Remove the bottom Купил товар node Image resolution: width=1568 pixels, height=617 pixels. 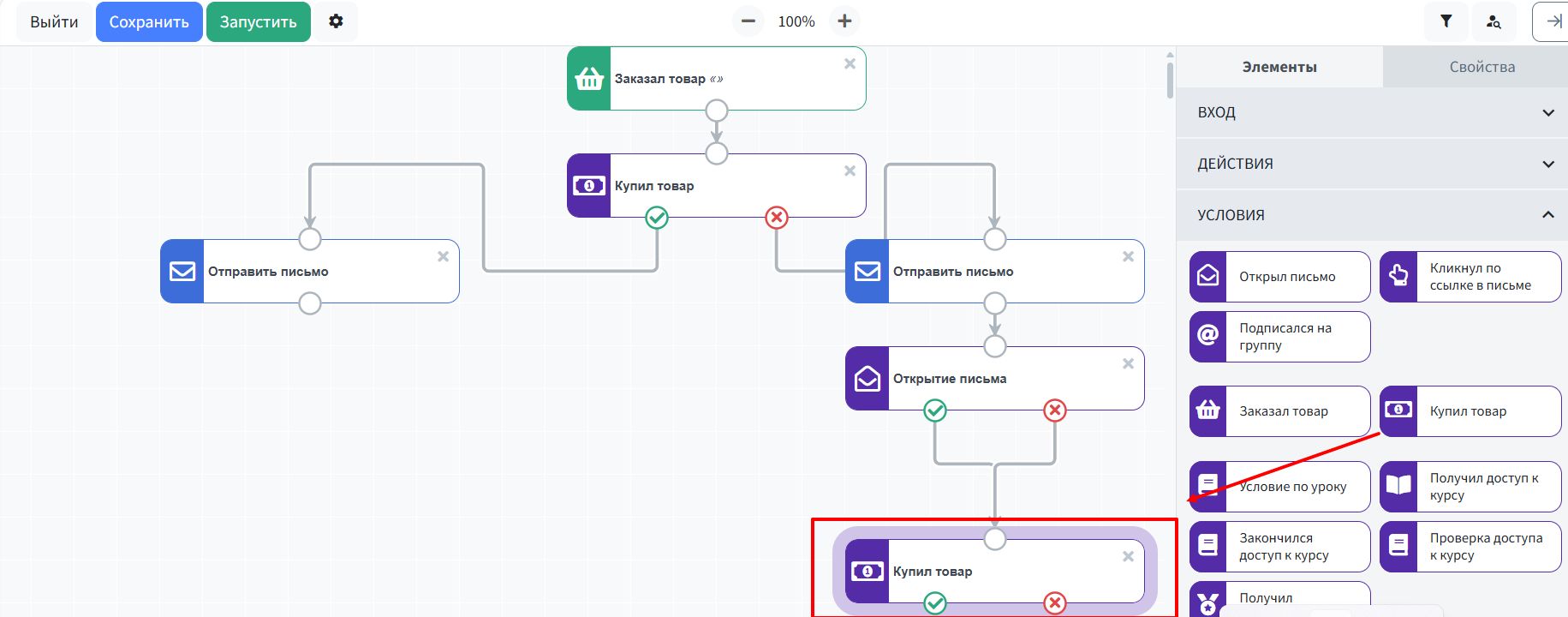(x=1128, y=556)
